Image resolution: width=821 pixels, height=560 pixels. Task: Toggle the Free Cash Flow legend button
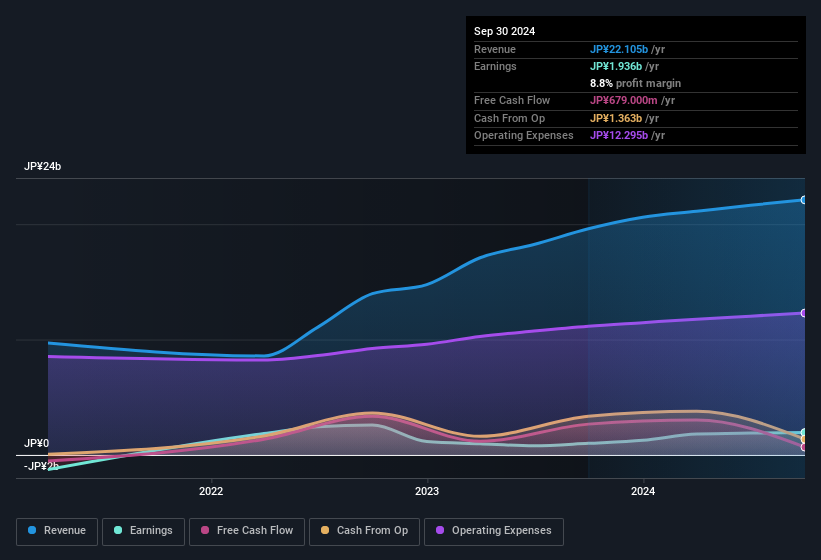(247, 531)
